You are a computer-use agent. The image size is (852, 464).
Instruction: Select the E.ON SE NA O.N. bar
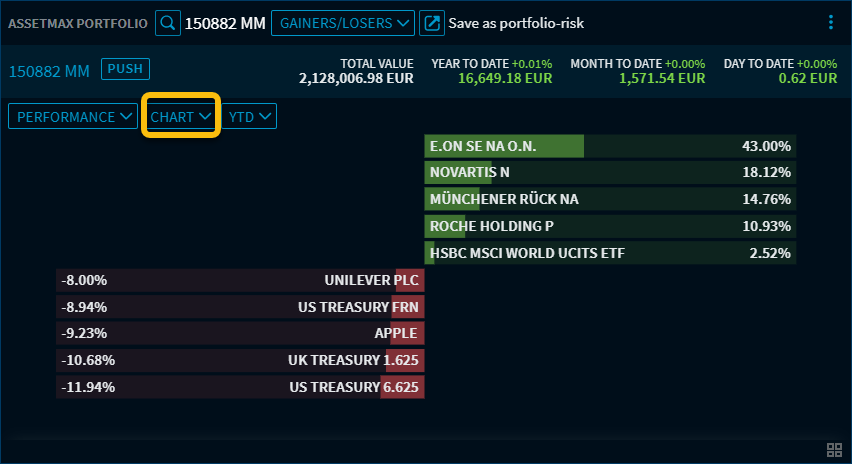[x=610, y=146]
